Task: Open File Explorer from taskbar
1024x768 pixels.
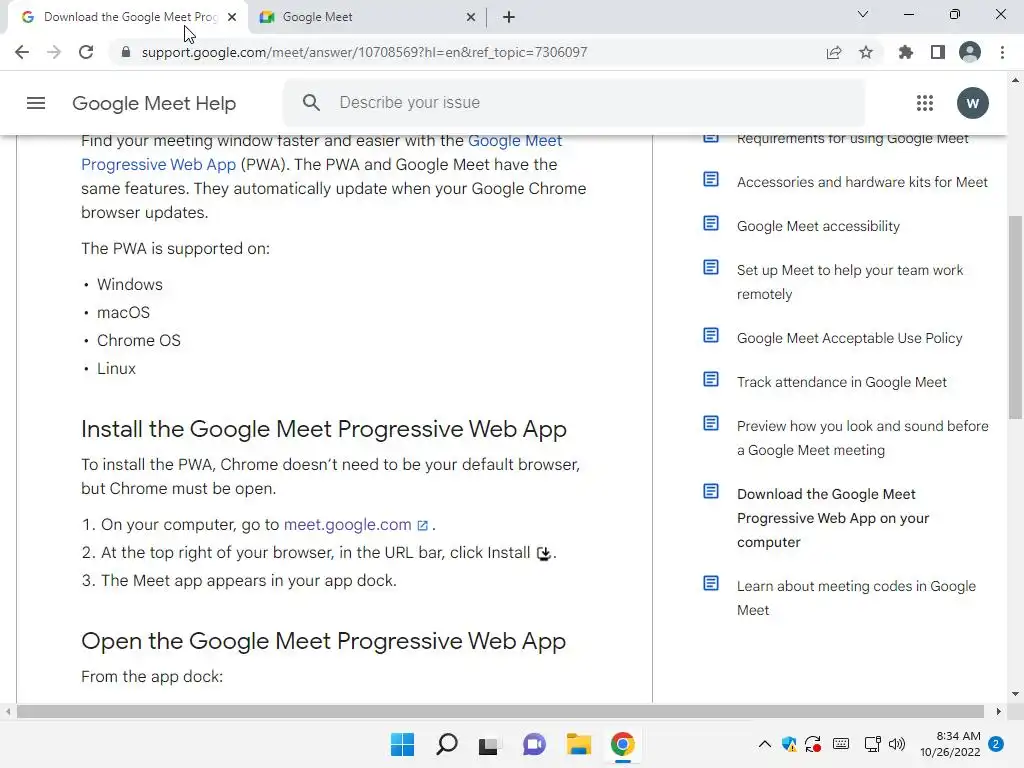Action: (579, 744)
